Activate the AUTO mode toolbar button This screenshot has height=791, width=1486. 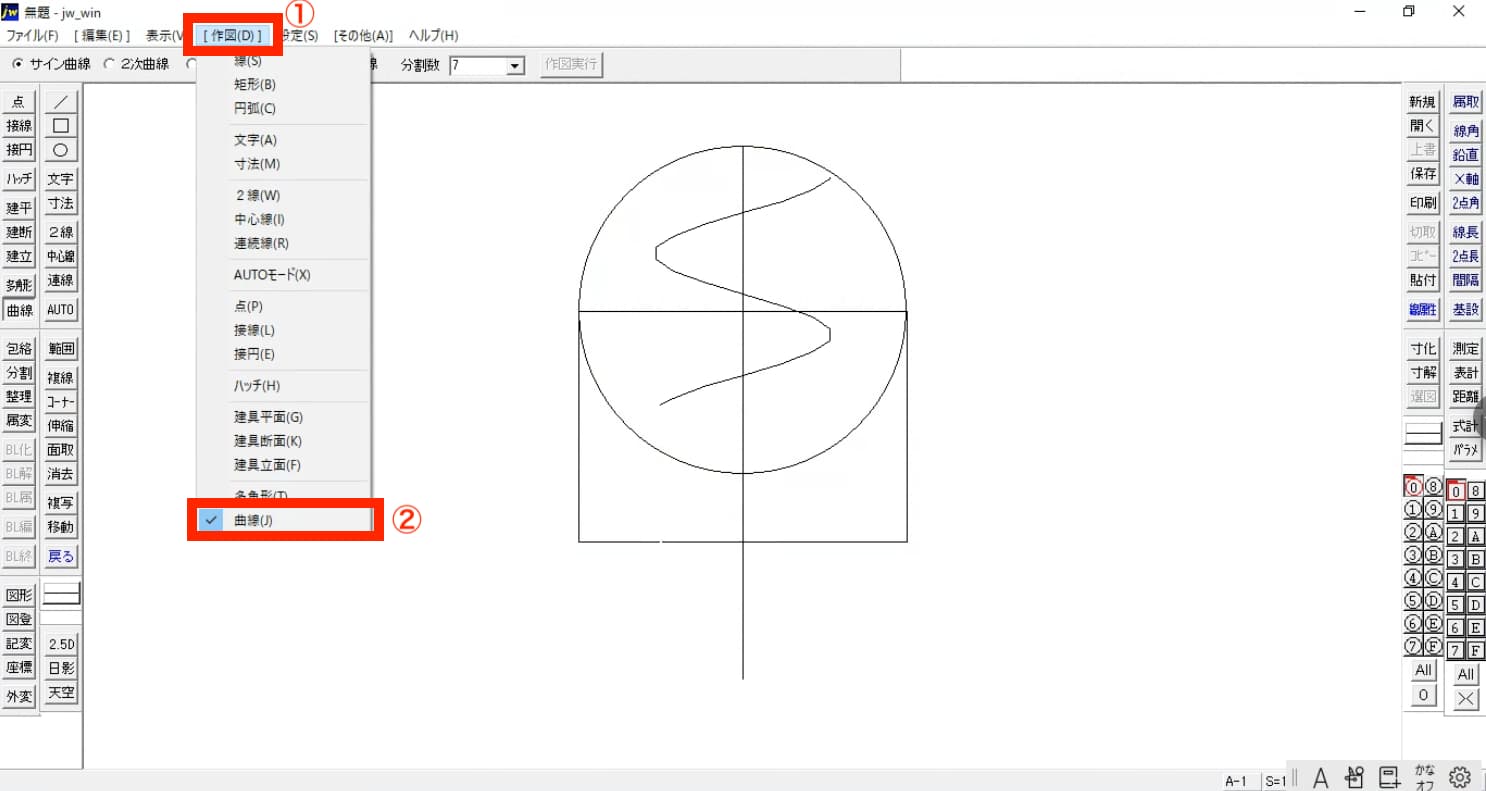(61, 310)
